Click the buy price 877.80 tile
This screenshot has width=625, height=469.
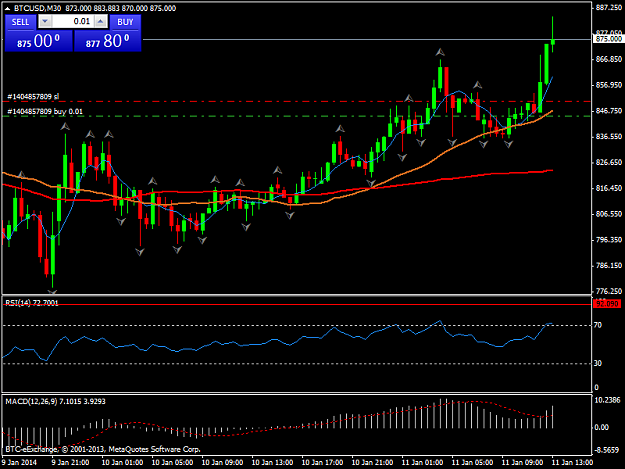click(x=108, y=41)
